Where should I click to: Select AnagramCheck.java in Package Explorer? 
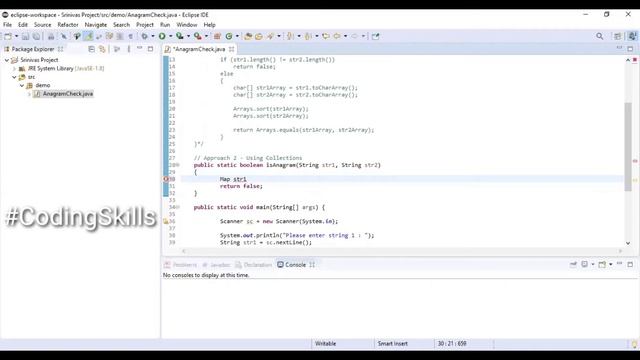pyautogui.click(x=63, y=94)
